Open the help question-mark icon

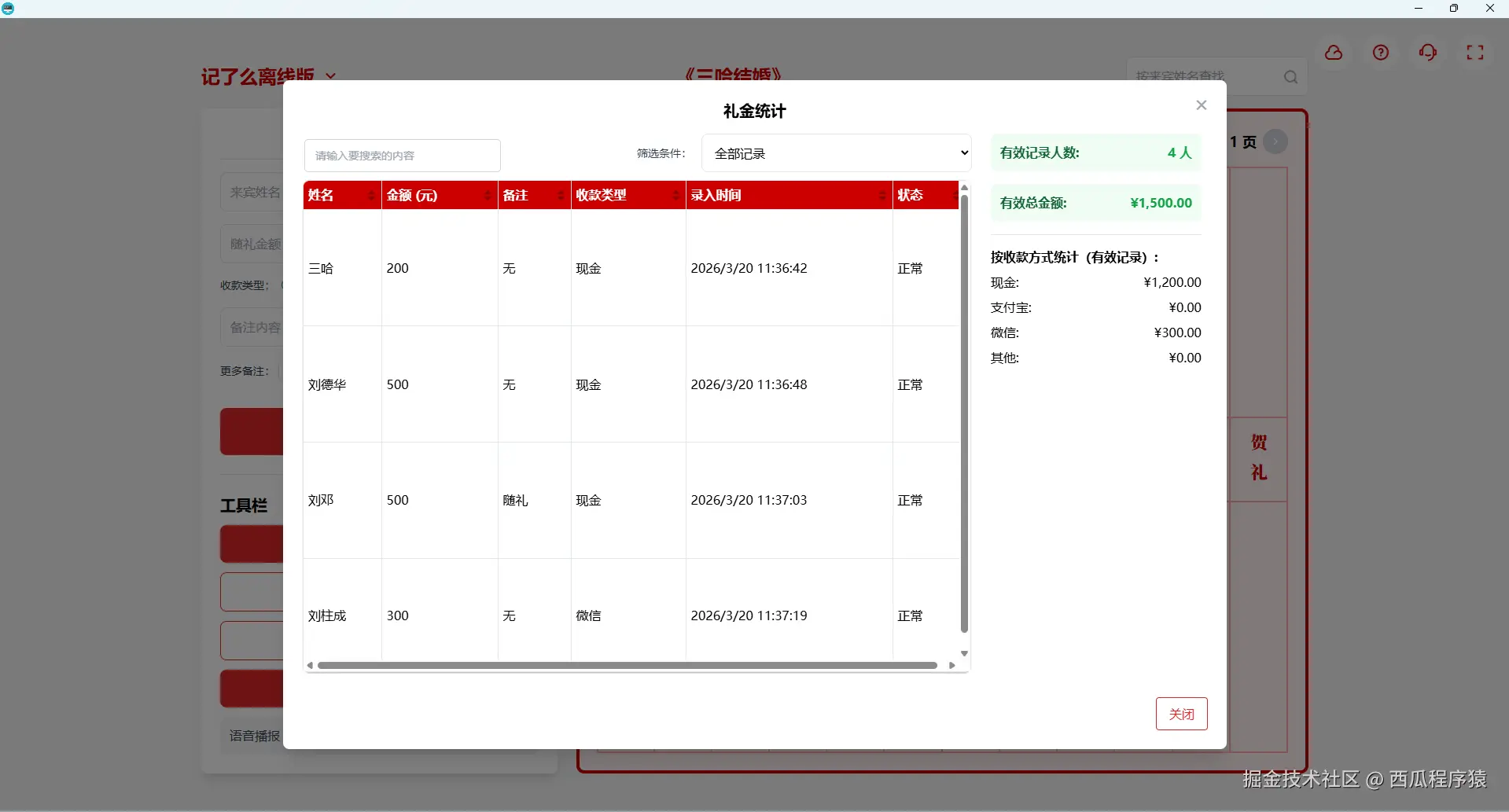pyautogui.click(x=1381, y=53)
